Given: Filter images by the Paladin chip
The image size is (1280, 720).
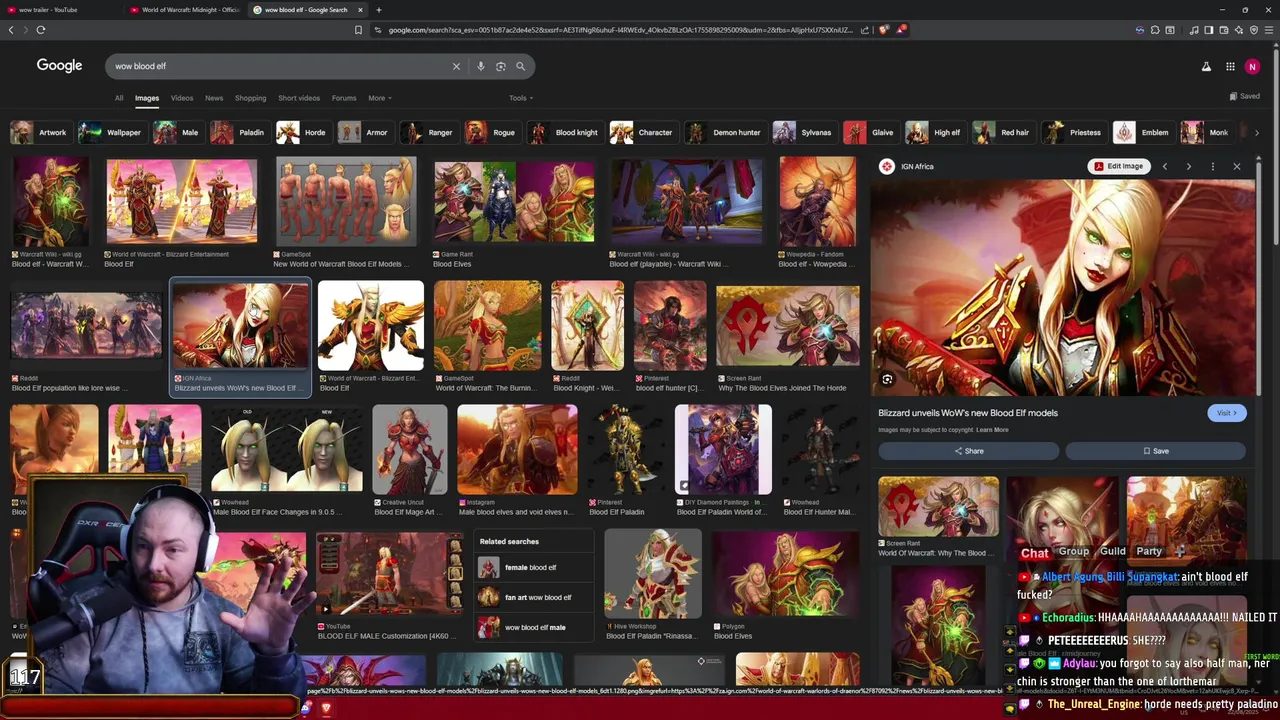Looking at the screenshot, I should [239, 132].
